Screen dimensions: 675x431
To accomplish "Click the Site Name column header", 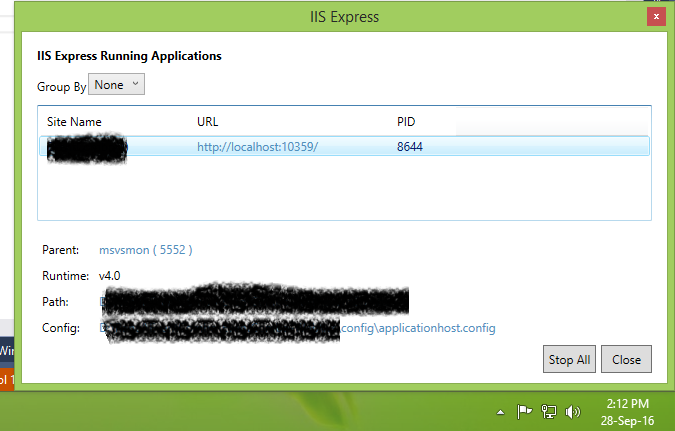I will coord(74,122).
